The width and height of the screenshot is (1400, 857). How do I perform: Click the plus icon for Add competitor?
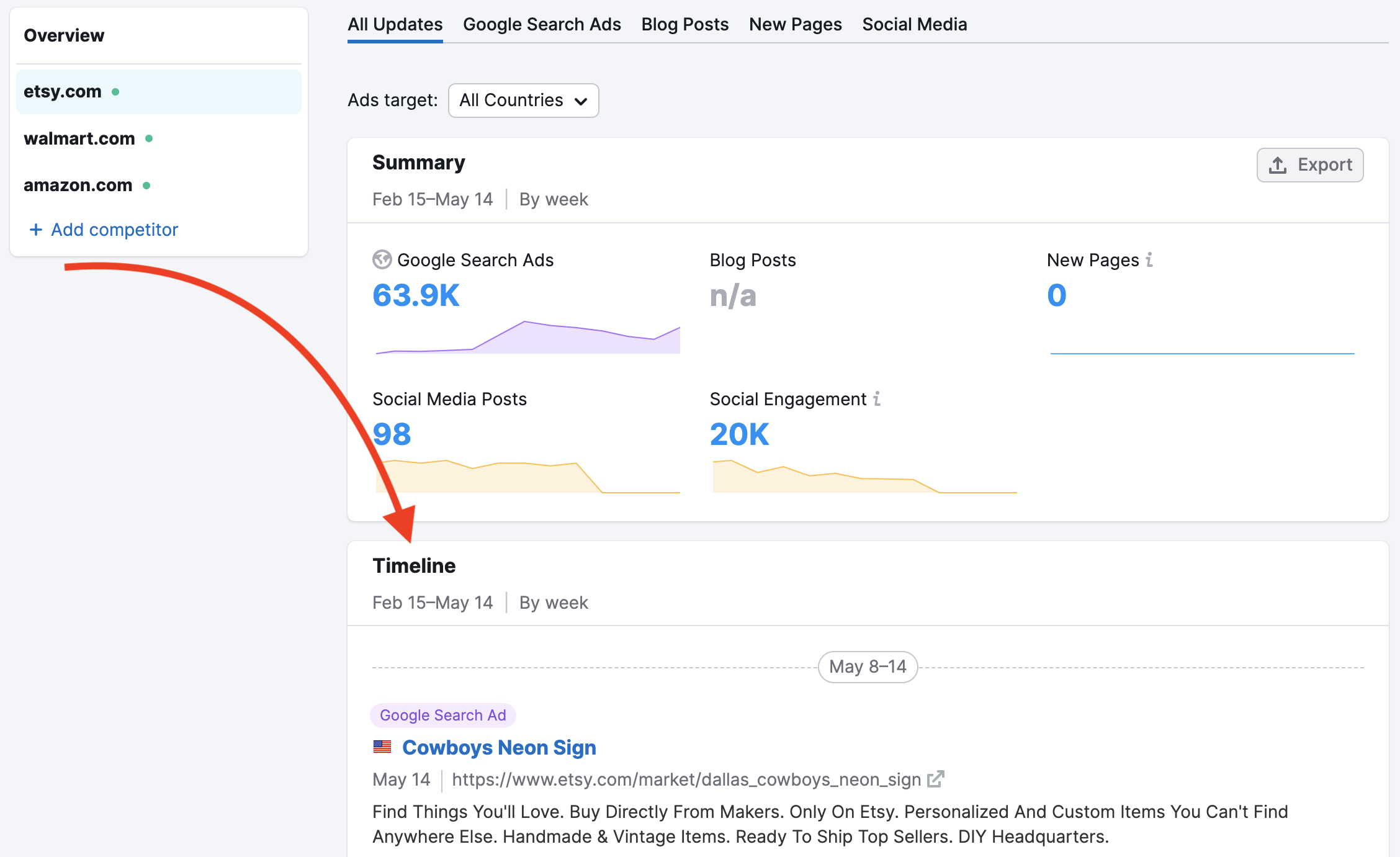click(36, 230)
